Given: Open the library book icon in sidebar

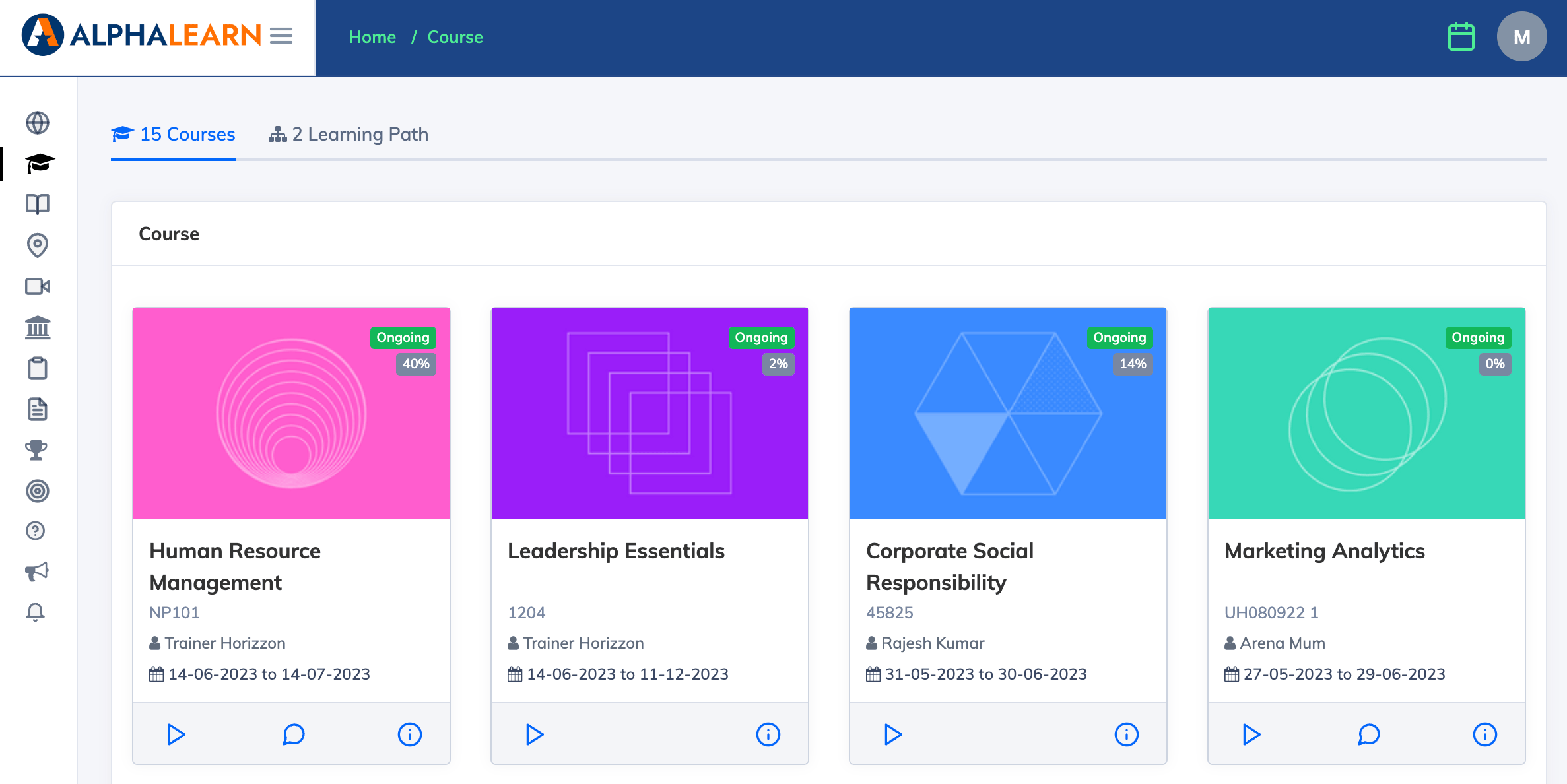Looking at the screenshot, I should coord(38,205).
